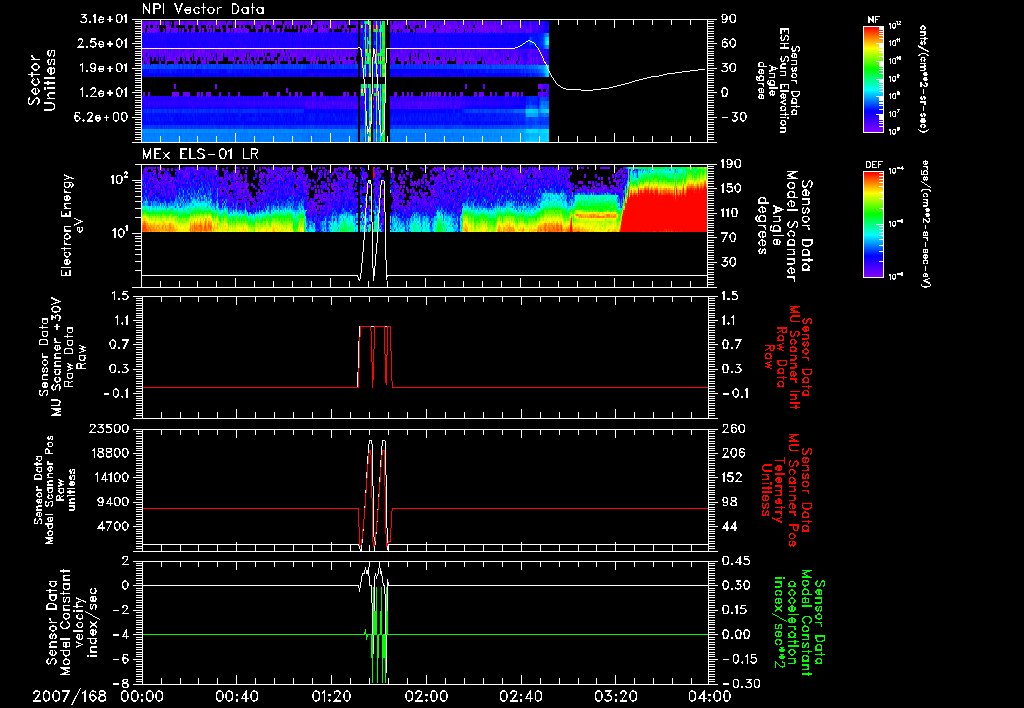Image resolution: width=1024 pixels, height=708 pixels.
Task: Click the "NF" color bar label
Action: tap(873, 20)
